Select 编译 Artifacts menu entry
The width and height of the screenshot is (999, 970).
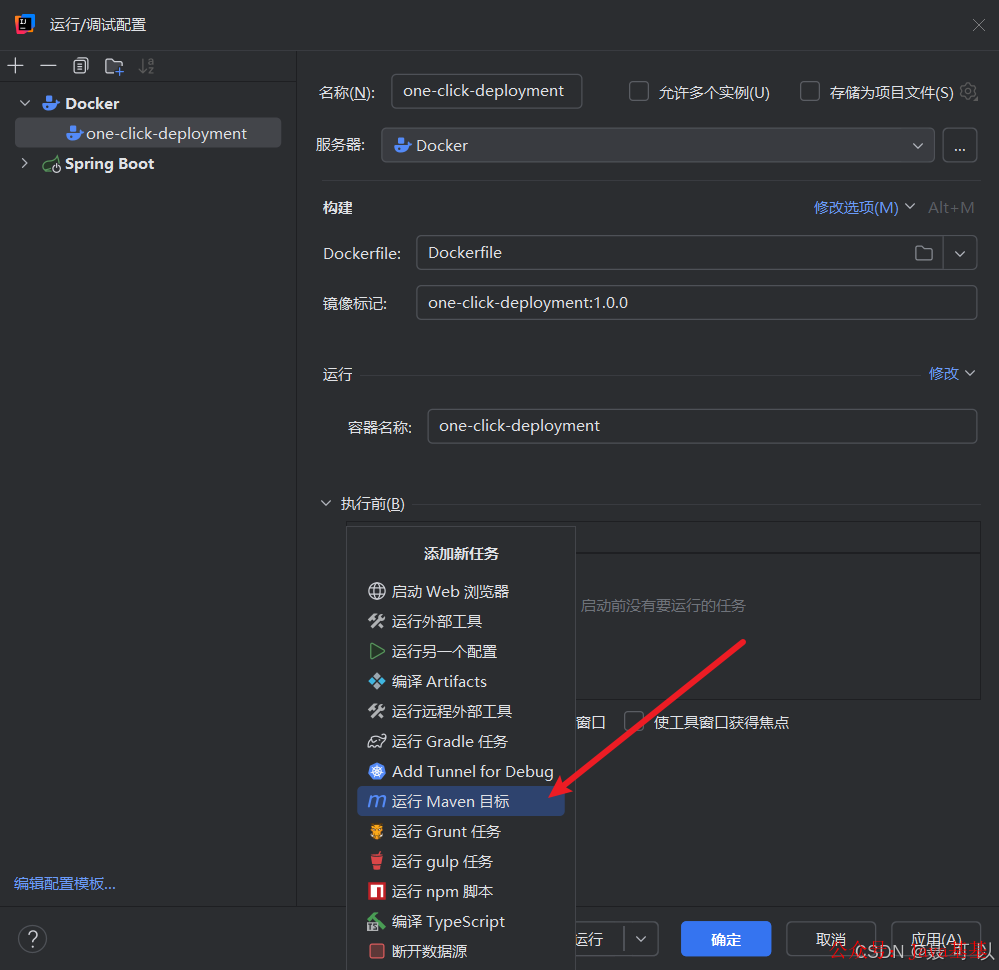pos(461,681)
